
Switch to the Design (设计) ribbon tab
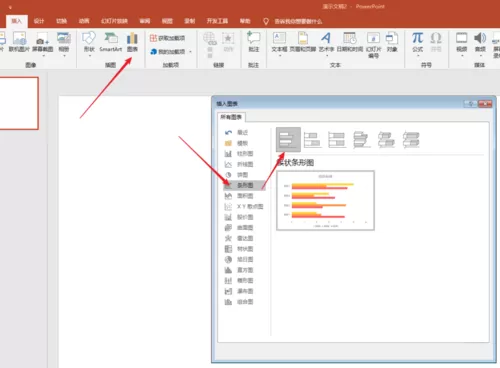(x=39, y=21)
